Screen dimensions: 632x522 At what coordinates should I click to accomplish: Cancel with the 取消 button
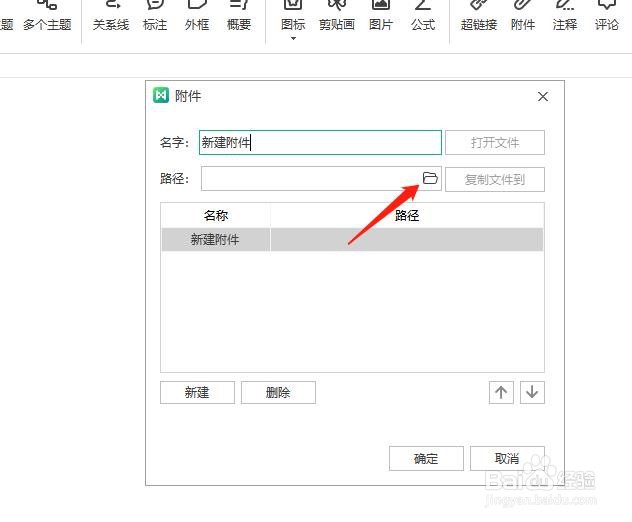[507, 458]
